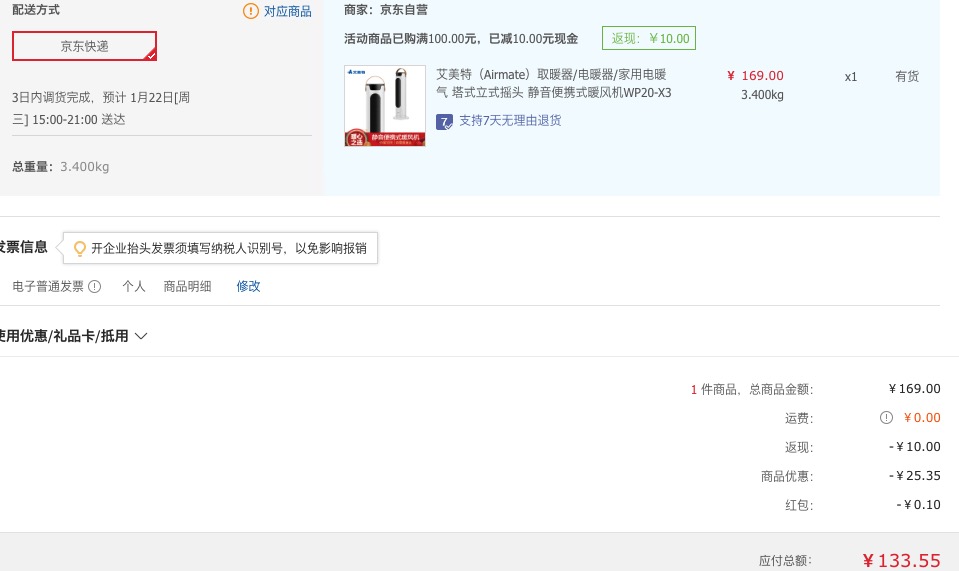Click the product price ¥169.00
This screenshot has height=571, width=959.
click(755, 76)
